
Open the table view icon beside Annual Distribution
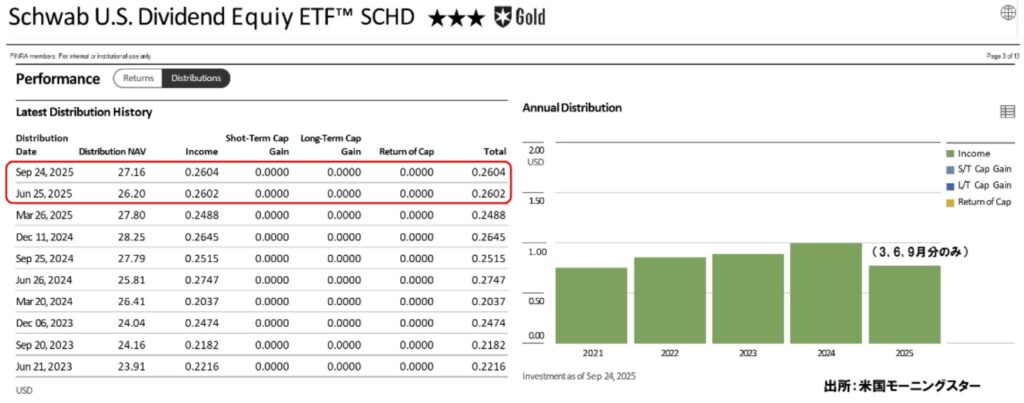(x=1007, y=111)
